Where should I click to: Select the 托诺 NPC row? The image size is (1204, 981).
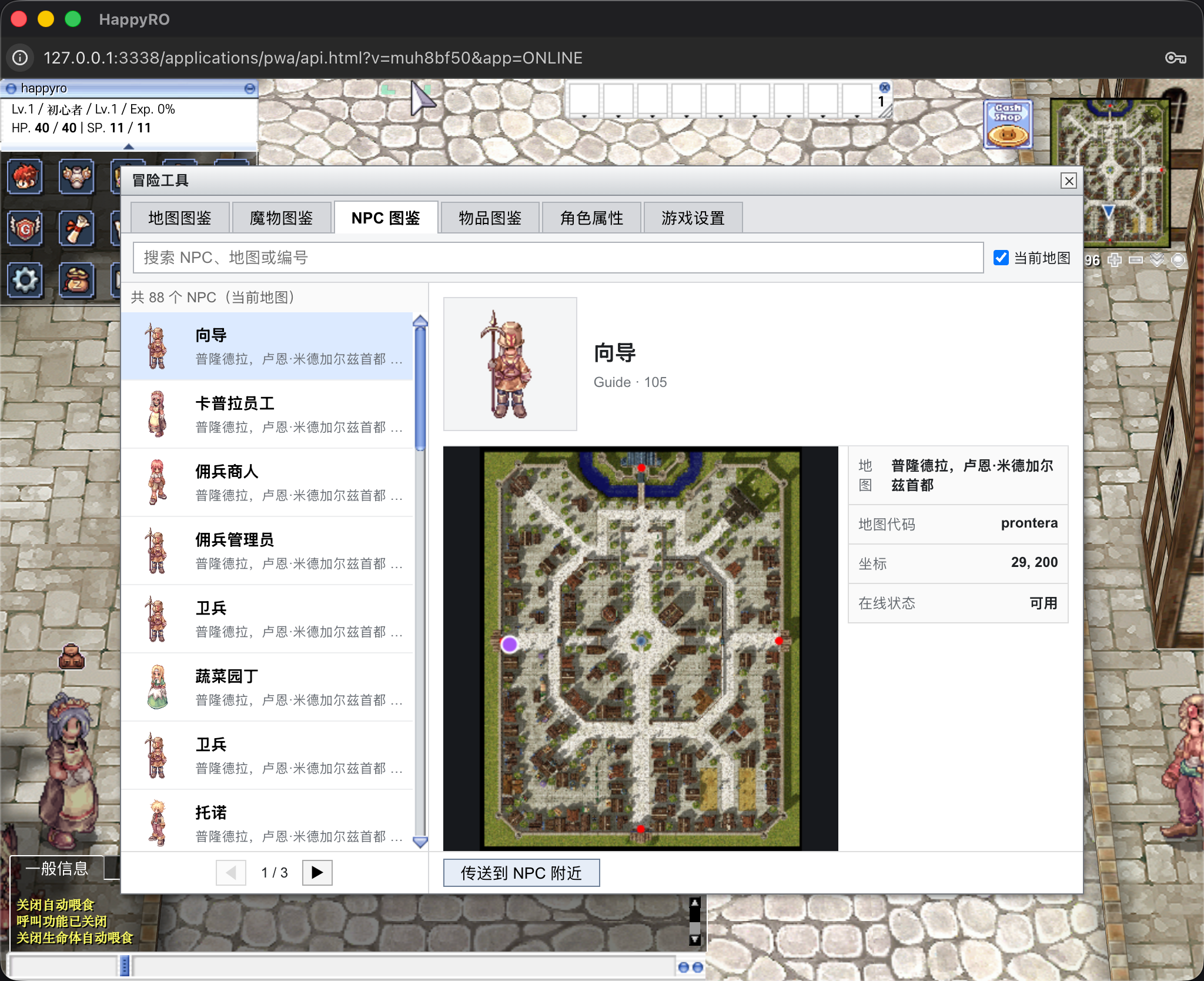pos(267,821)
